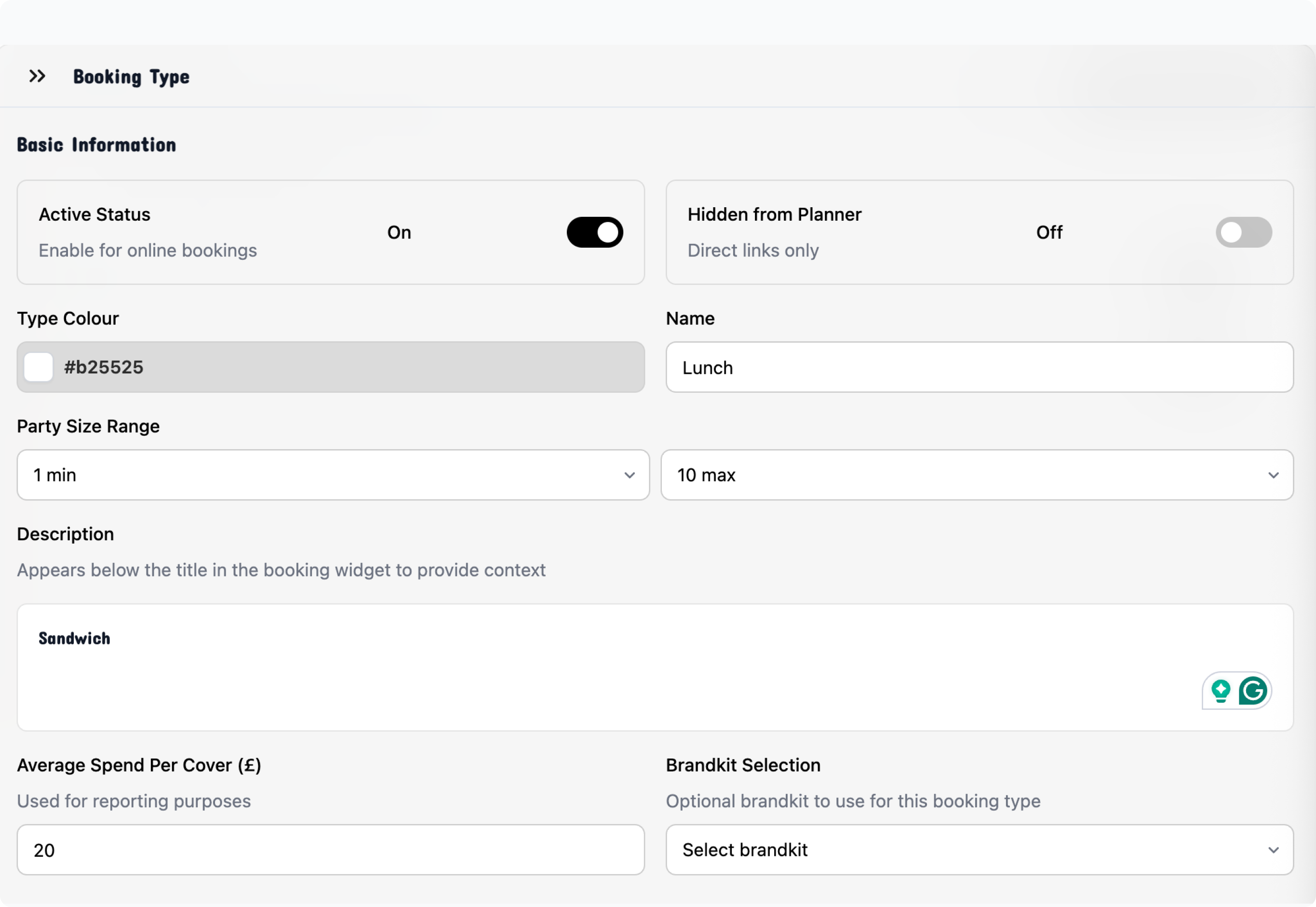Screen dimensions: 1316x907
Task: Click the Basic Information section heading
Action: click(96, 145)
